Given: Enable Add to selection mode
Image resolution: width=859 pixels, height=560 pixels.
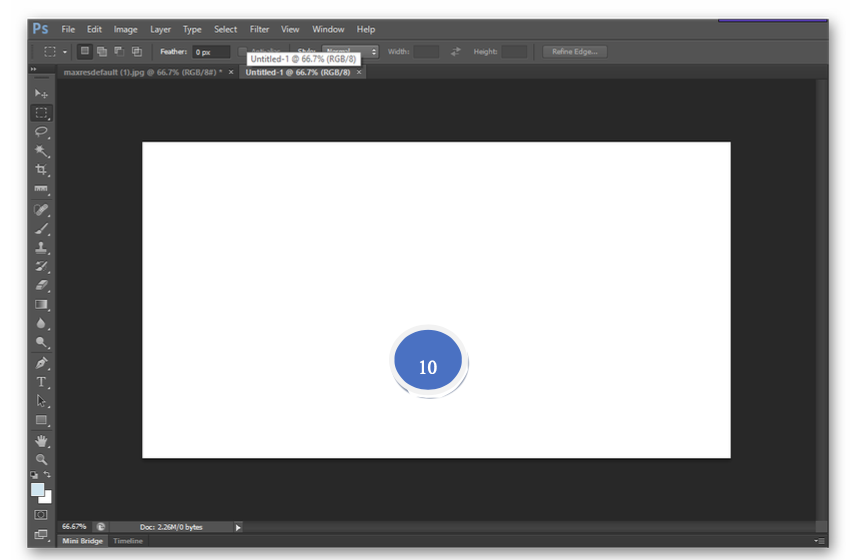Looking at the screenshot, I should [102, 51].
